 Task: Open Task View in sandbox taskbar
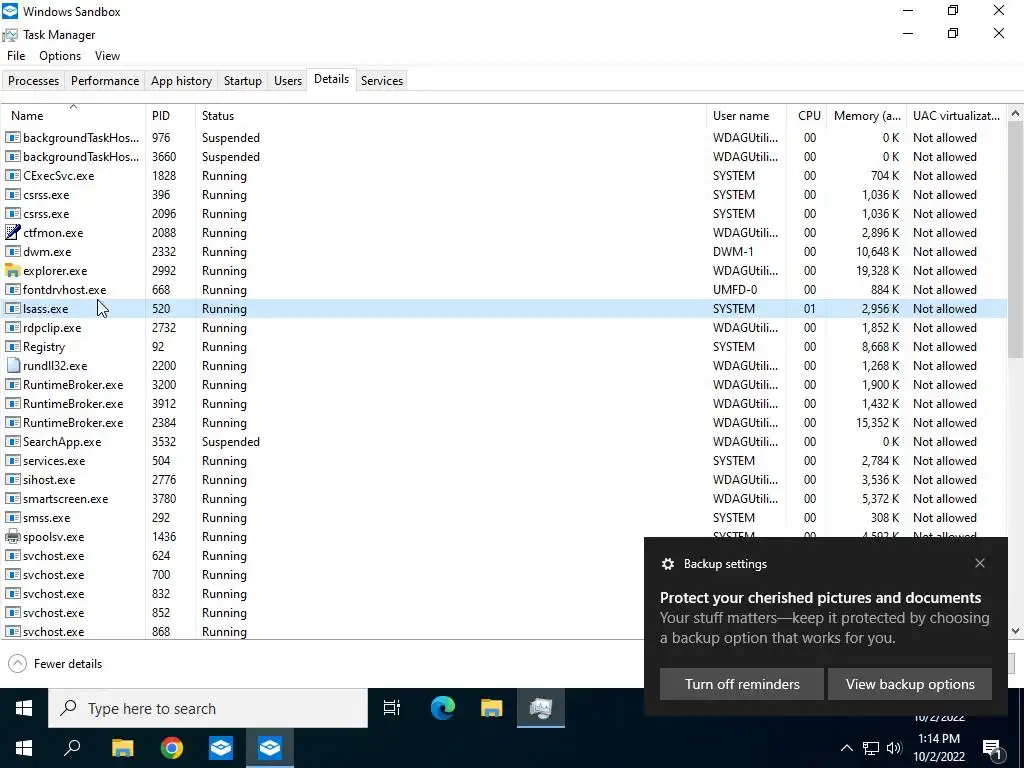tap(392, 708)
